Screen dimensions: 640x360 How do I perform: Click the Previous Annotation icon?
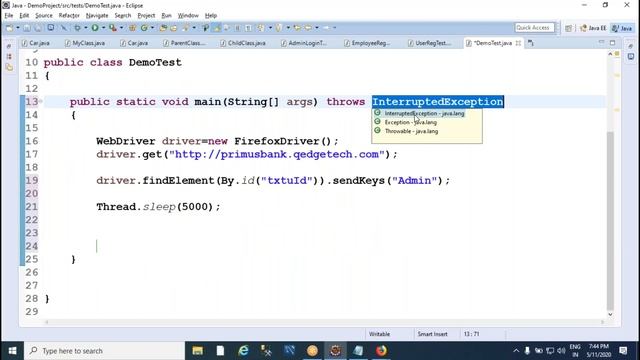279,28
